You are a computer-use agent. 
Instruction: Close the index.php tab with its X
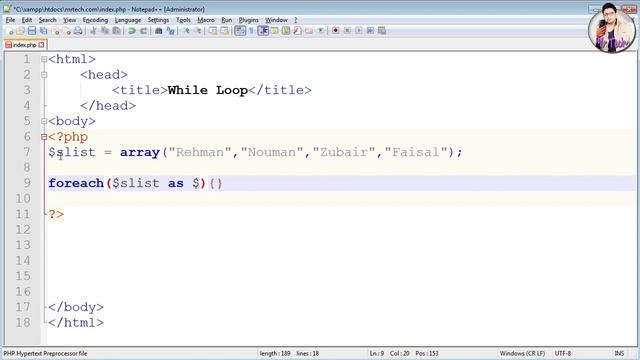pyautogui.click(x=42, y=45)
